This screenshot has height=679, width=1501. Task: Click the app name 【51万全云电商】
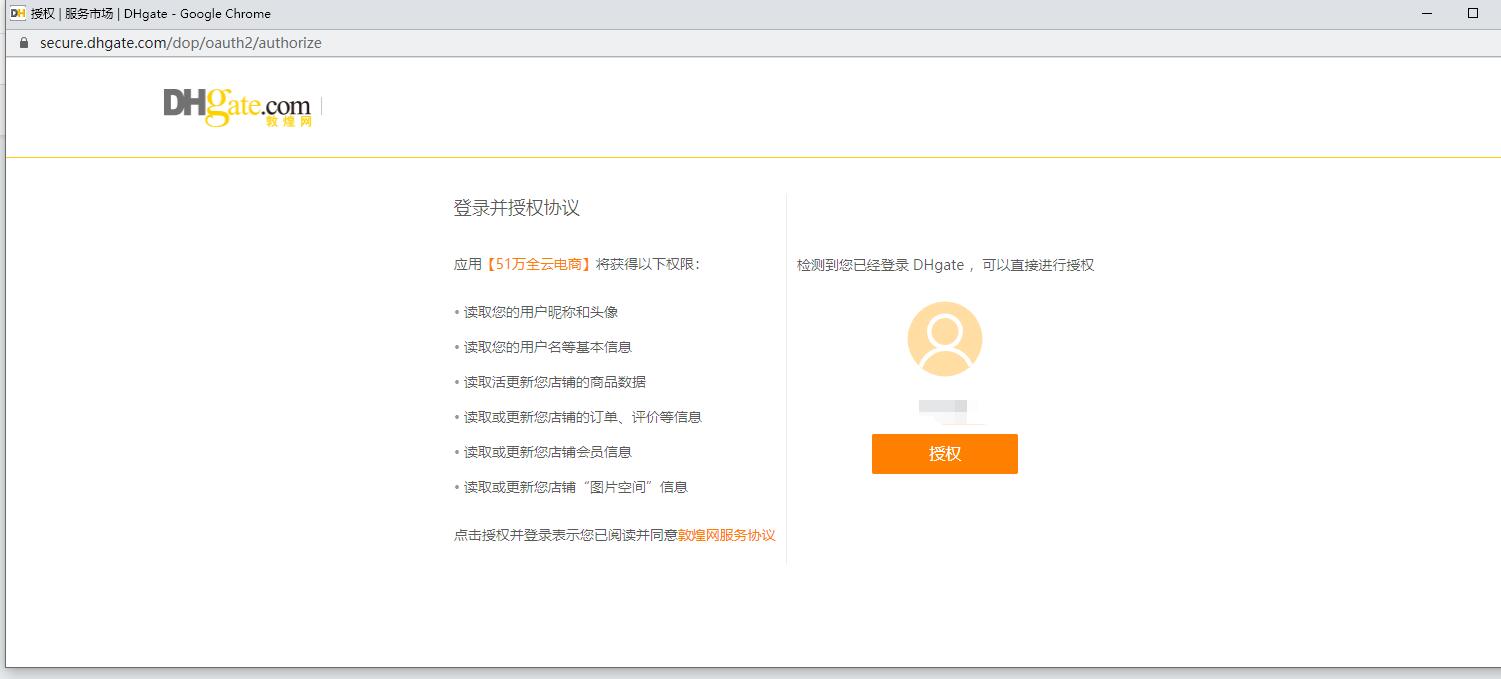tap(539, 265)
